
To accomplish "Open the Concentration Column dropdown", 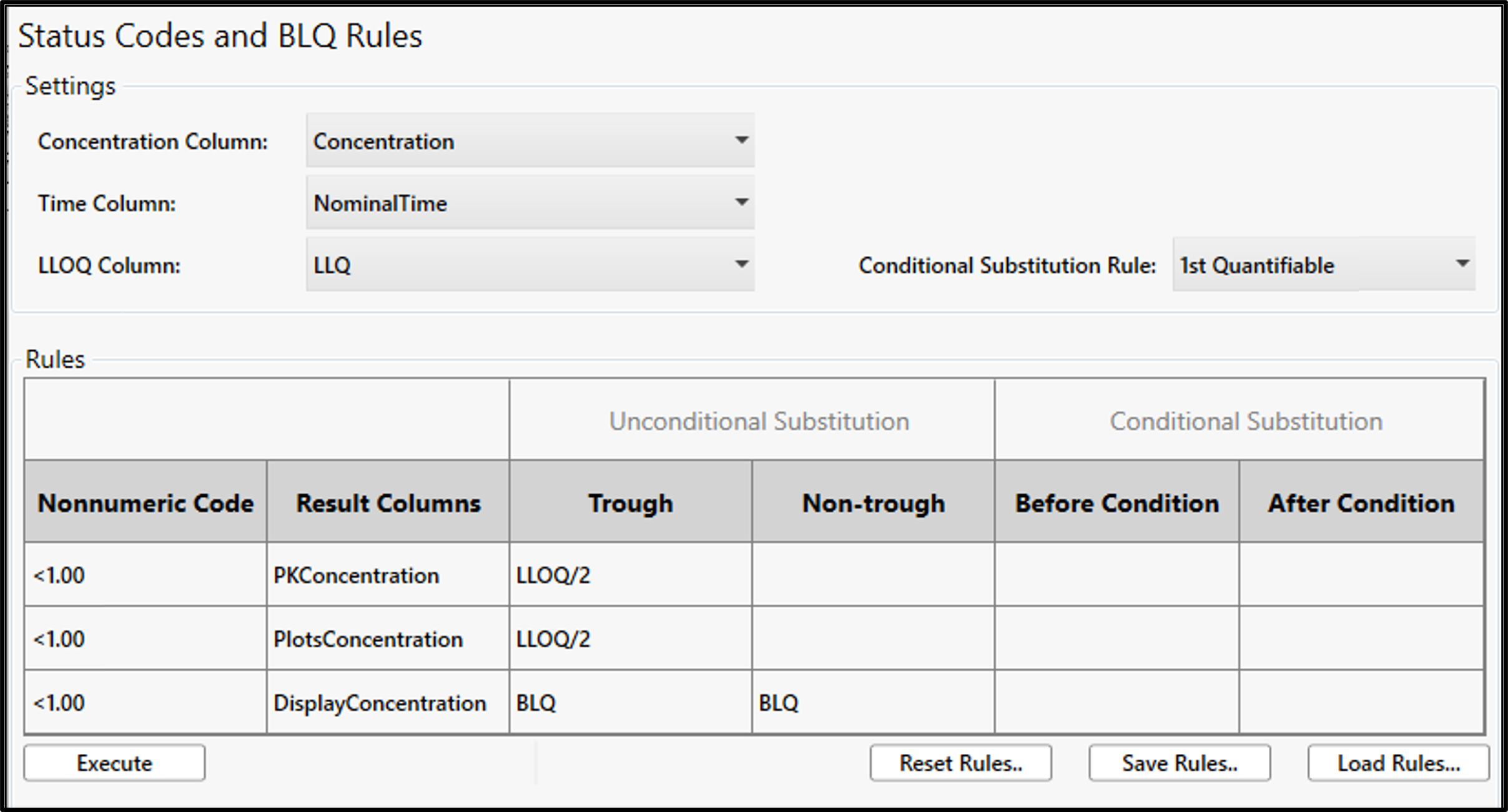I will (530, 141).
